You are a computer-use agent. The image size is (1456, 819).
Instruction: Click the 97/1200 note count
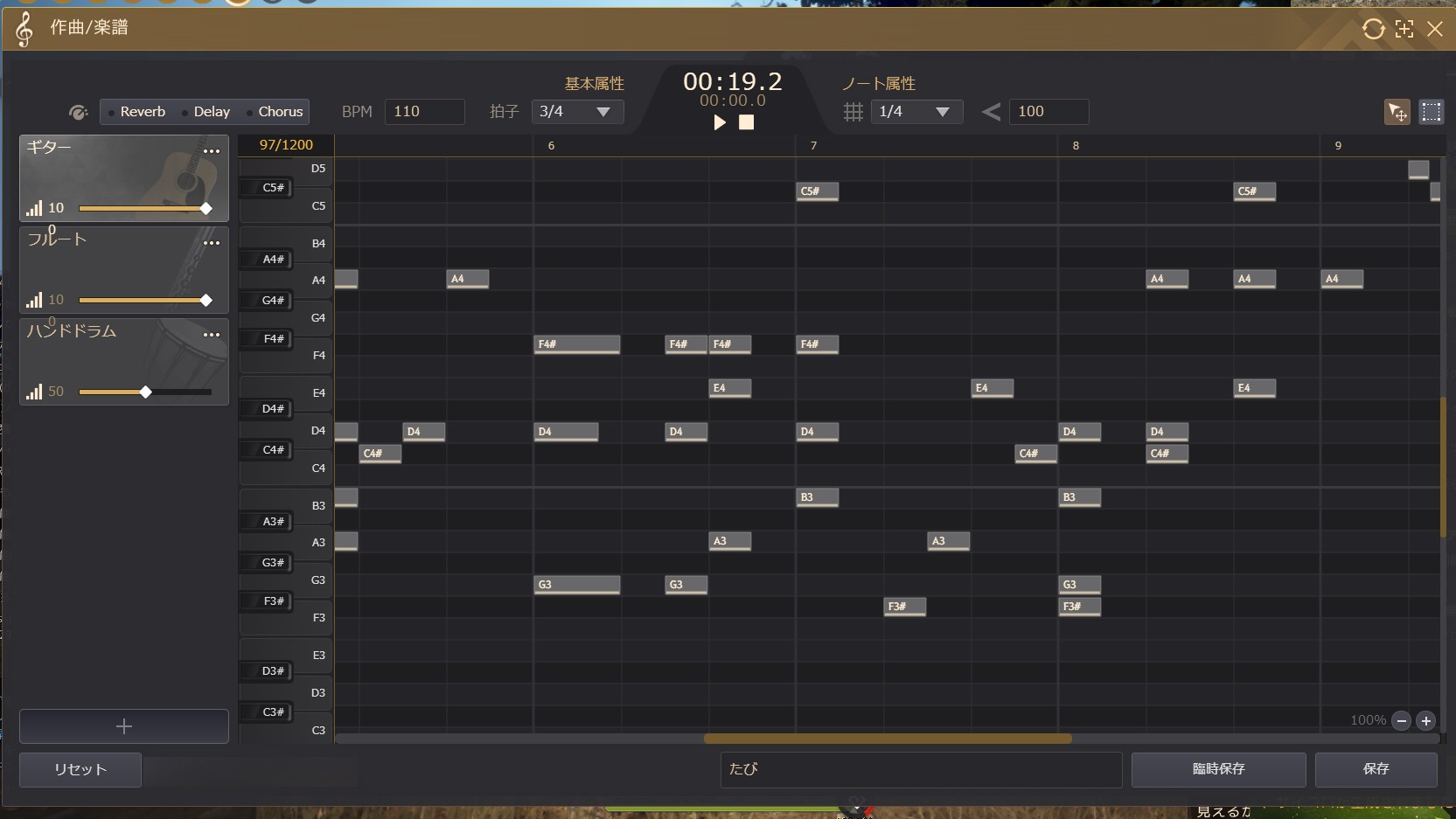286,145
